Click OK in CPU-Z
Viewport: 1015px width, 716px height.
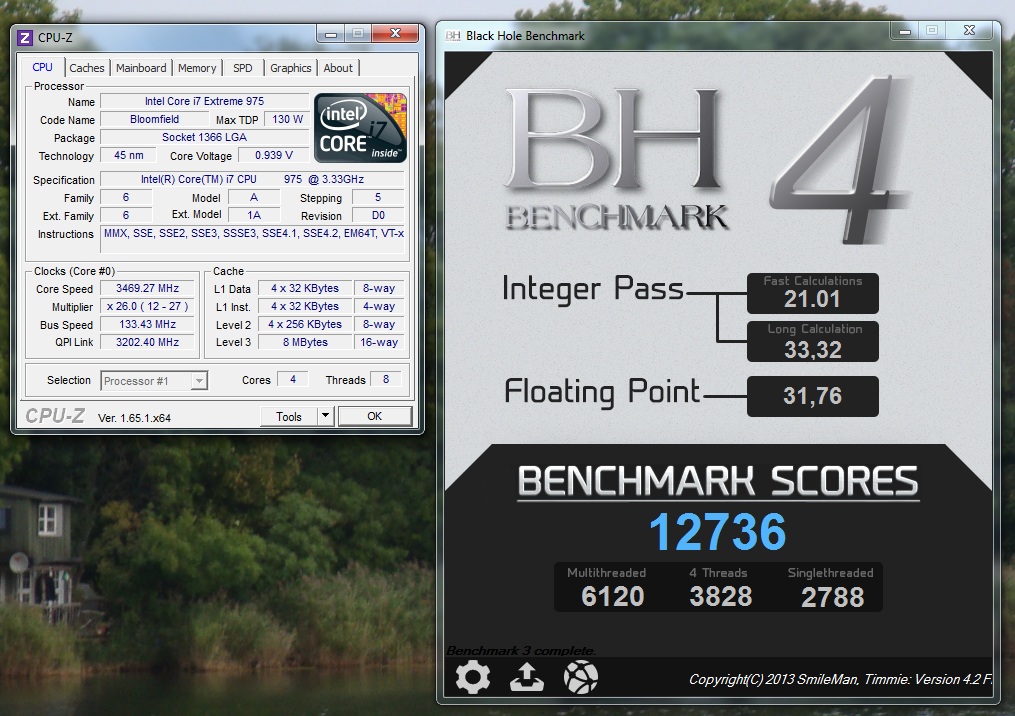coord(375,416)
